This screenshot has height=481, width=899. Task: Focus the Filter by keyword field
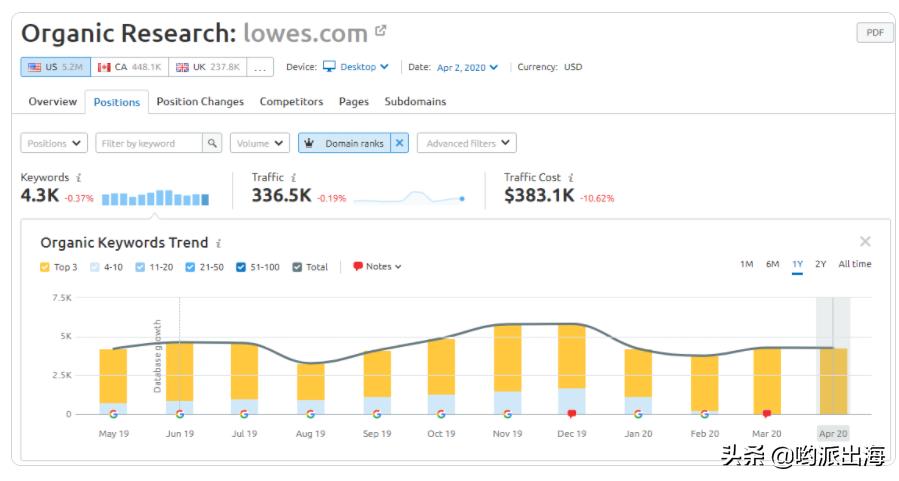click(149, 143)
